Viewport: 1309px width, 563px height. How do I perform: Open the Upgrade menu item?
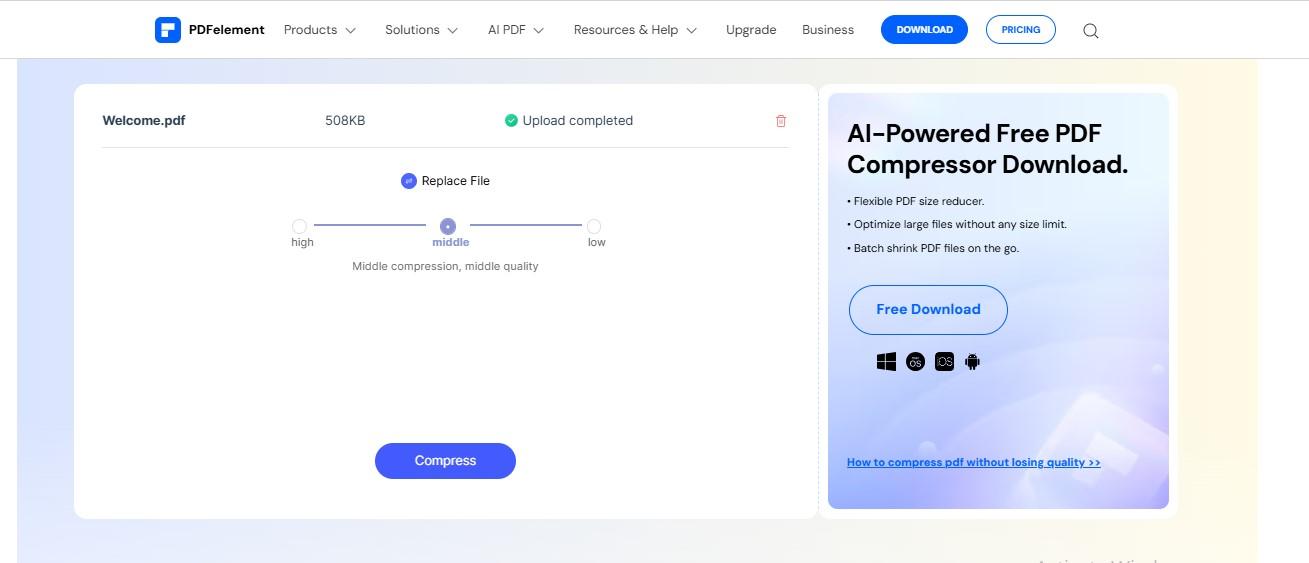pos(751,30)
